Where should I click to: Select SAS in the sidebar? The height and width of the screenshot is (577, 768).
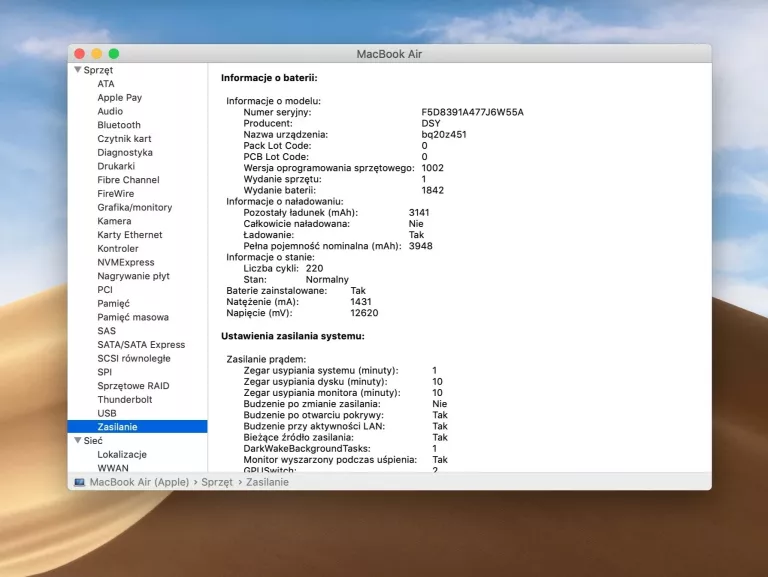[x=106, y=331]
